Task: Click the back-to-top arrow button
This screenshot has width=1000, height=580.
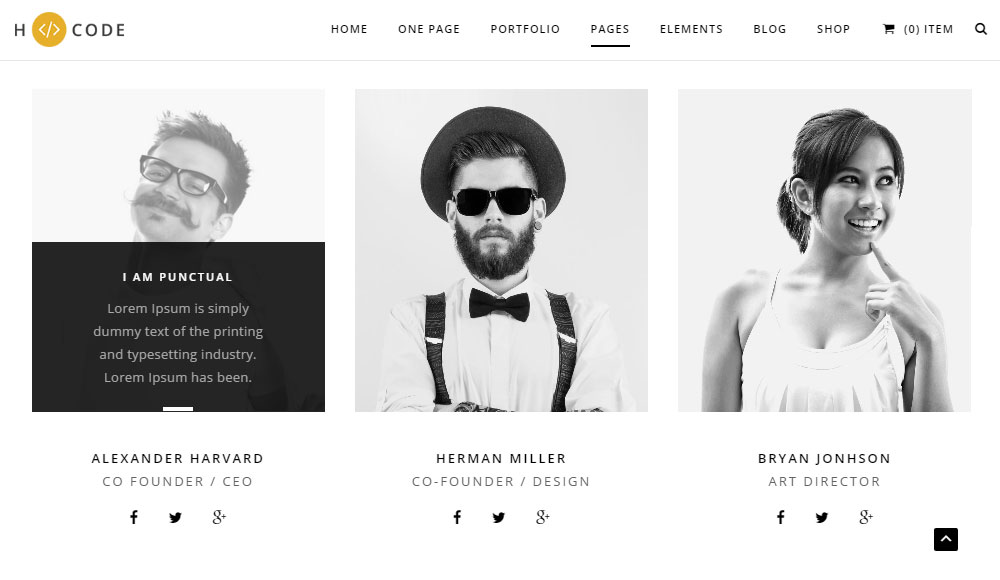Action: 946,539
